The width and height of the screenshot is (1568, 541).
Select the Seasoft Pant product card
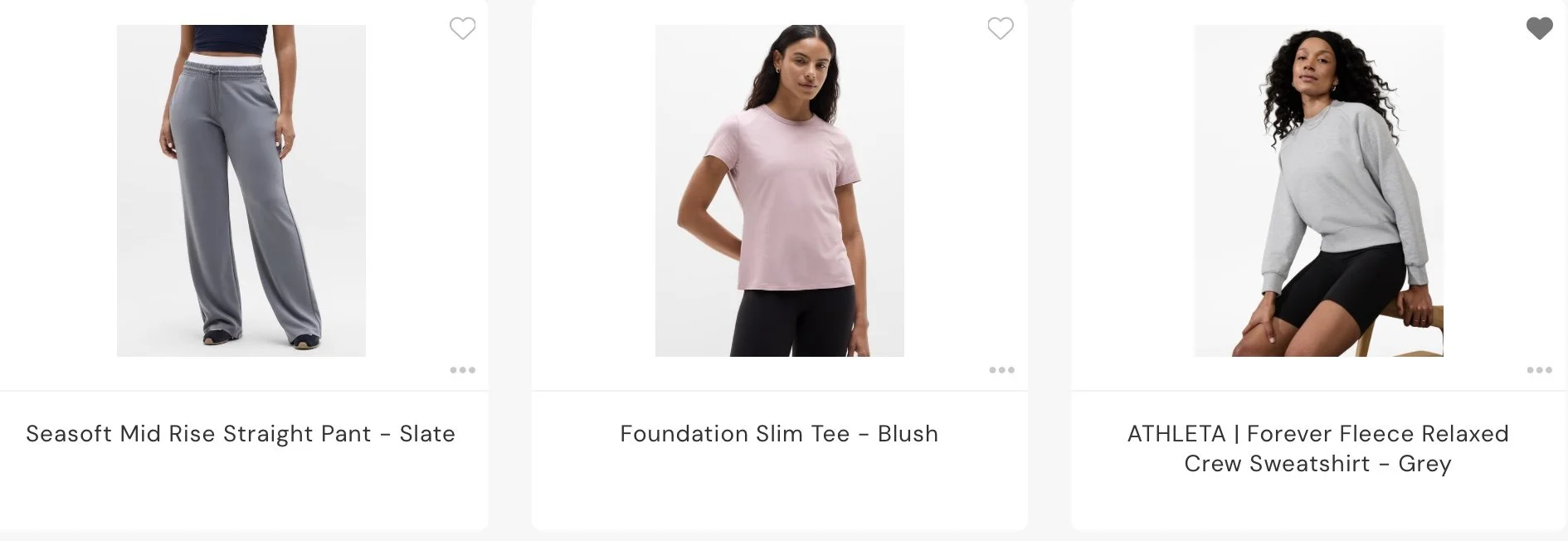[244, 265]
